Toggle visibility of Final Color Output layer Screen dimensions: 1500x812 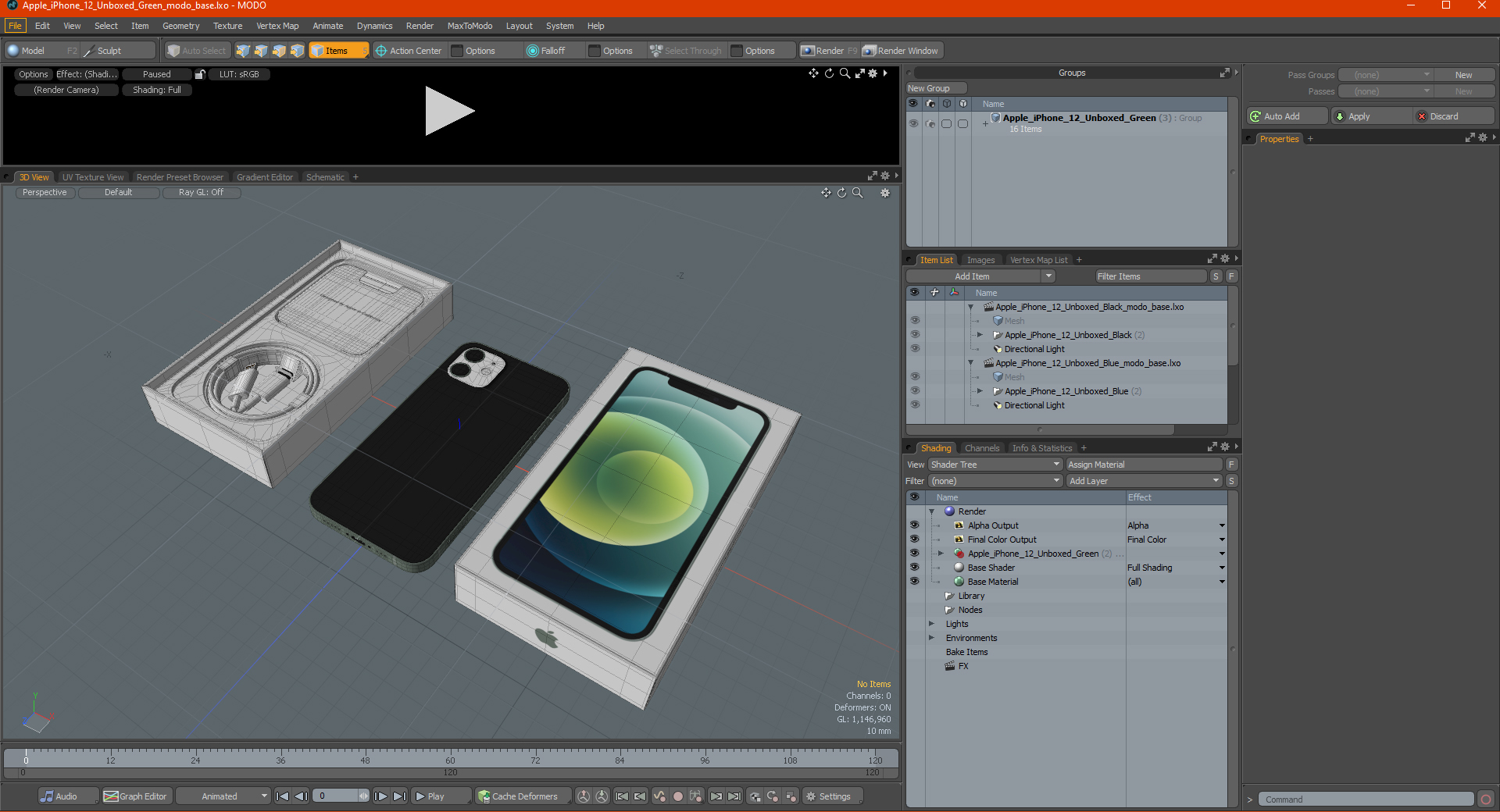[x=914, y=540]
